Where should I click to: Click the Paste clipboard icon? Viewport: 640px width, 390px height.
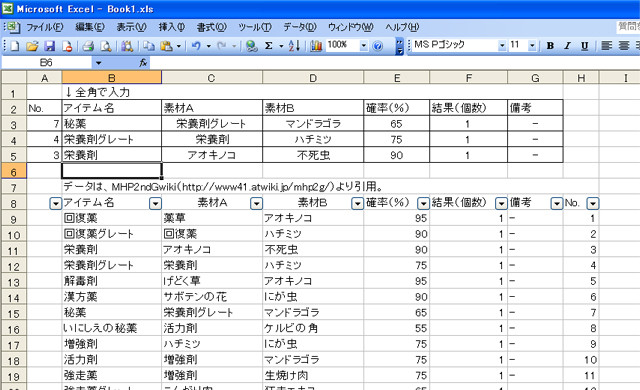[166, 46]
